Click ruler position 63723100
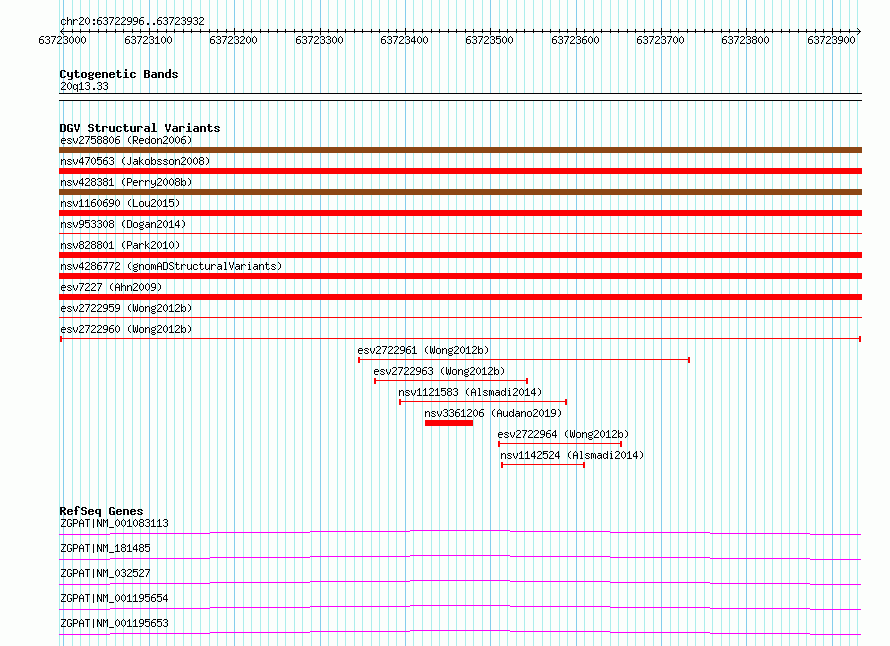Screen dimensions: 890x646 click(x=148, y=40)
